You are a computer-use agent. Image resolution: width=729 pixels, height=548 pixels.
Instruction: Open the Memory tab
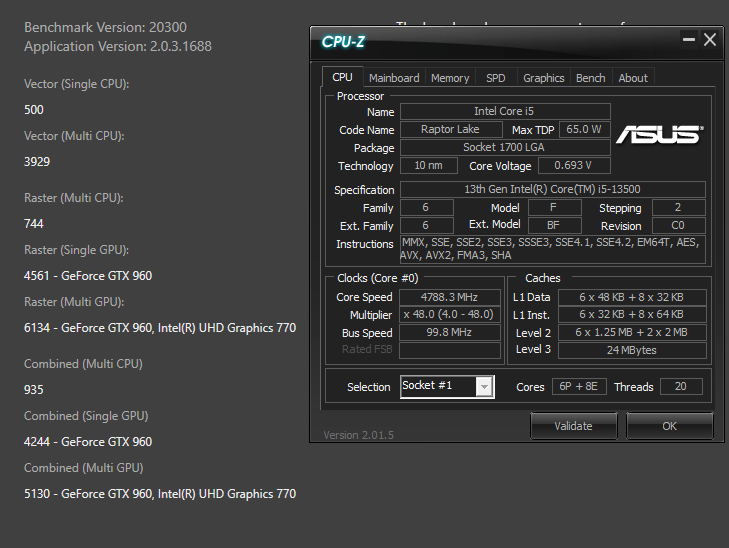click(x=450, y=78)
